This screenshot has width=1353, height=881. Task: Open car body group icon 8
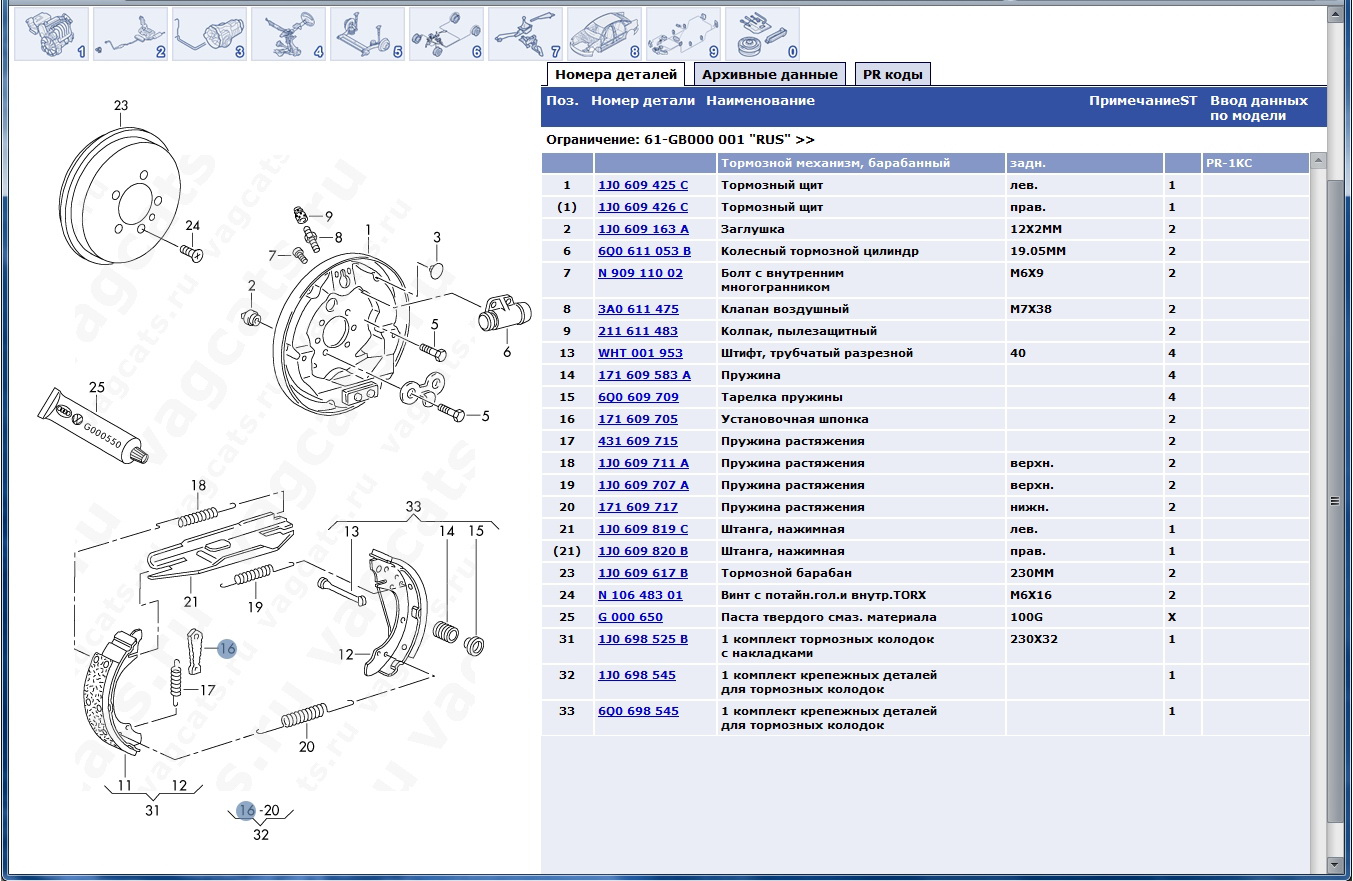(604, 34)
